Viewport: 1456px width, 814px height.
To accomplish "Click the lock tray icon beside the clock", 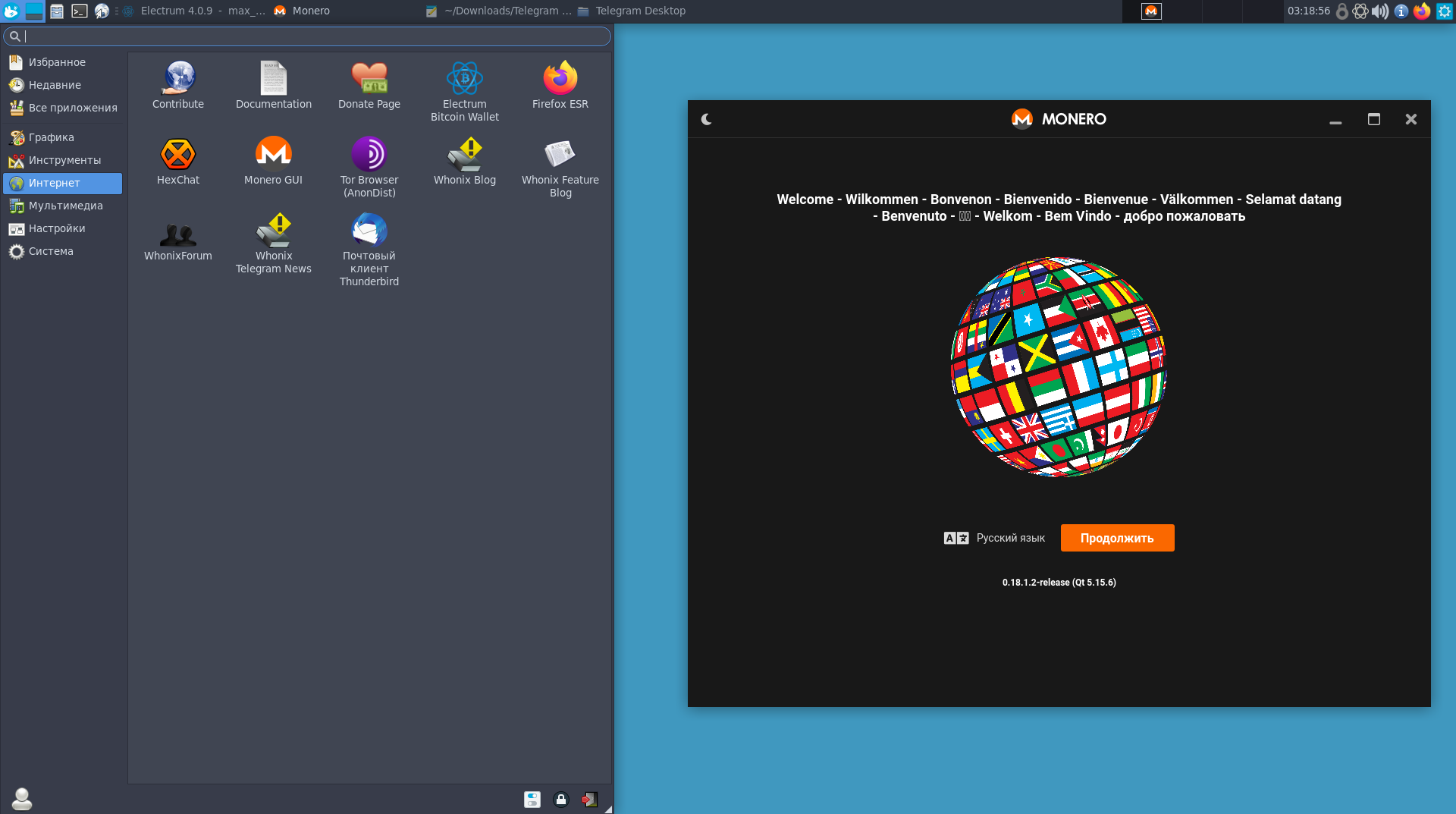I will coord(1342,11).
